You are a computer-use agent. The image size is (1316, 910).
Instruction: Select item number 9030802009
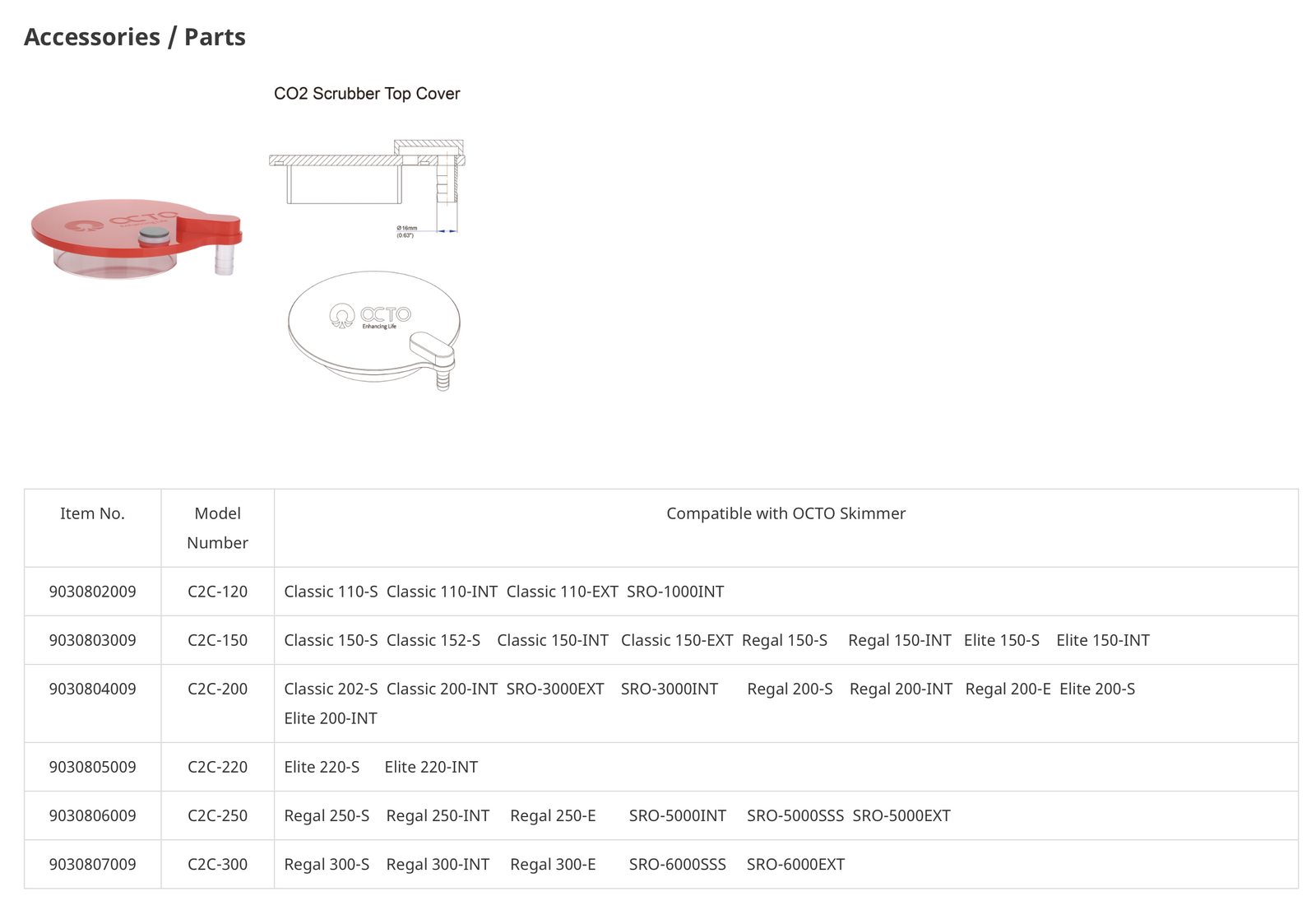click(92, 592)
